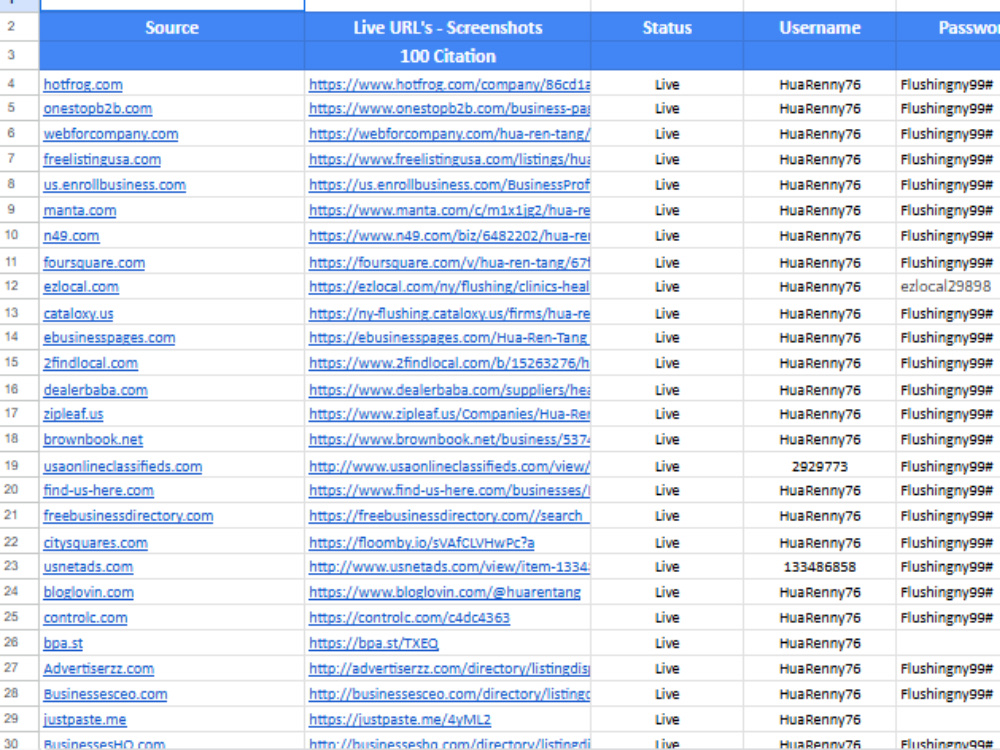Open the foursquare.com/v/hua-ren-tang live URL
The image size is (1000, 750).
450,263
